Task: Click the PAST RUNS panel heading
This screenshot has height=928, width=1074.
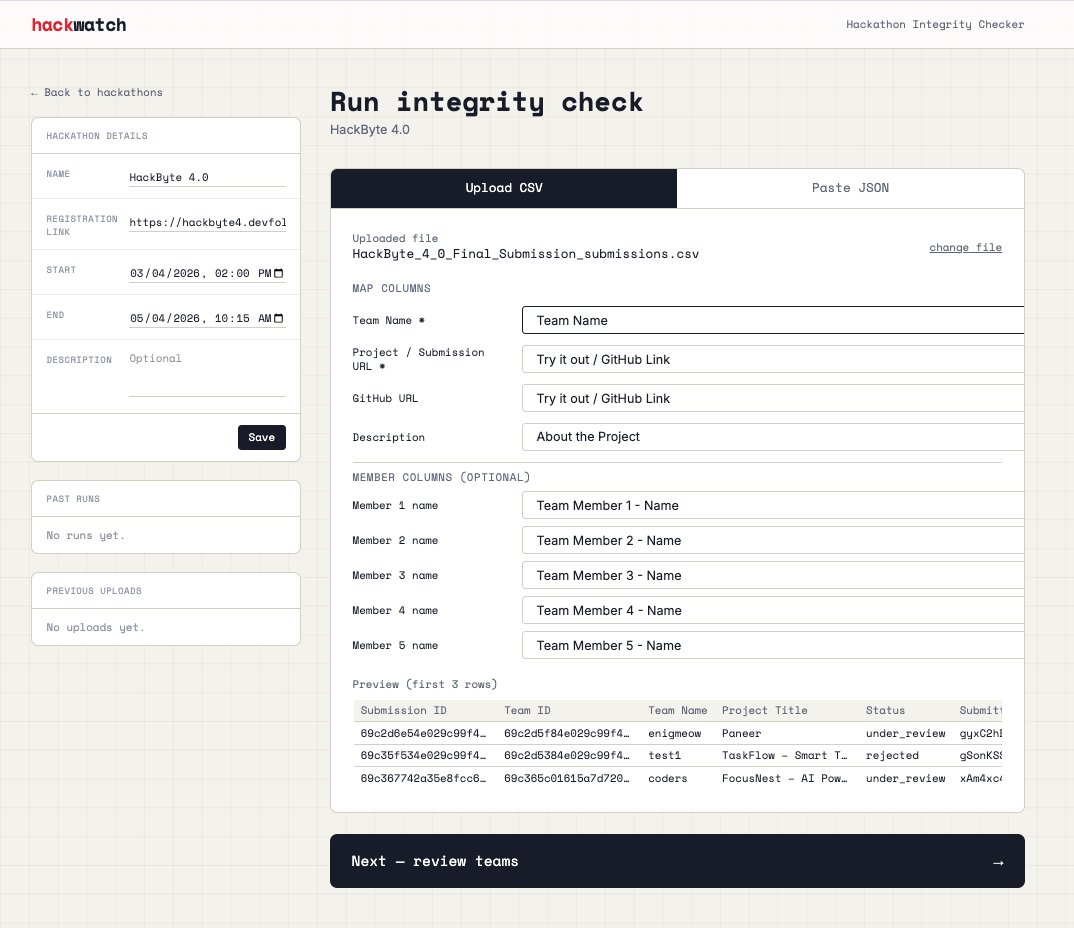Action: point(73,499)
